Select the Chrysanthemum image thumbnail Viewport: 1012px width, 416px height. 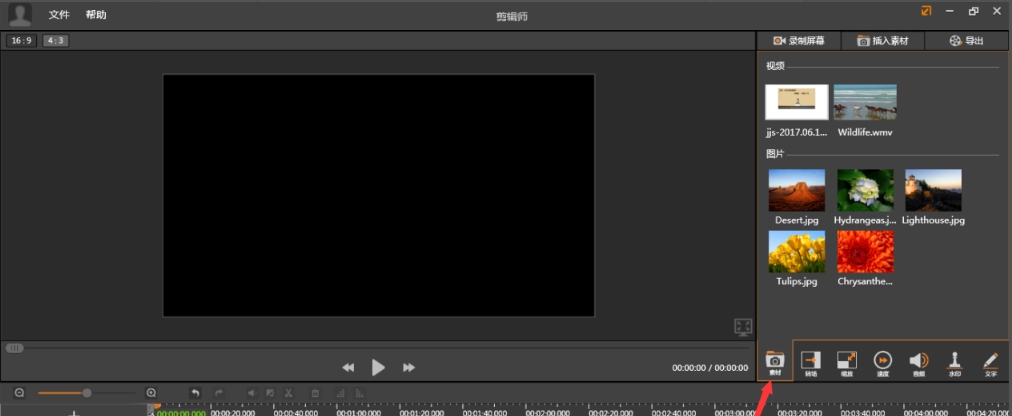click(865, 252)
